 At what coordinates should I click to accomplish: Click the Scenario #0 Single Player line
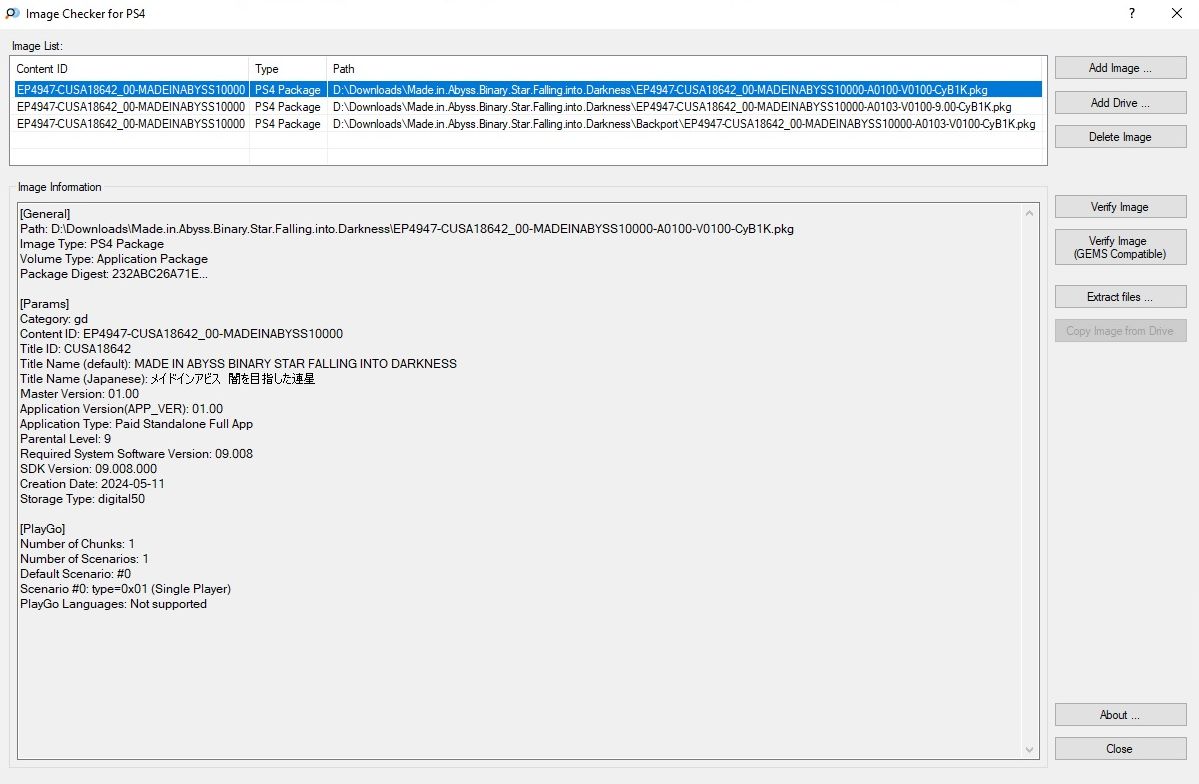point(125,589)
